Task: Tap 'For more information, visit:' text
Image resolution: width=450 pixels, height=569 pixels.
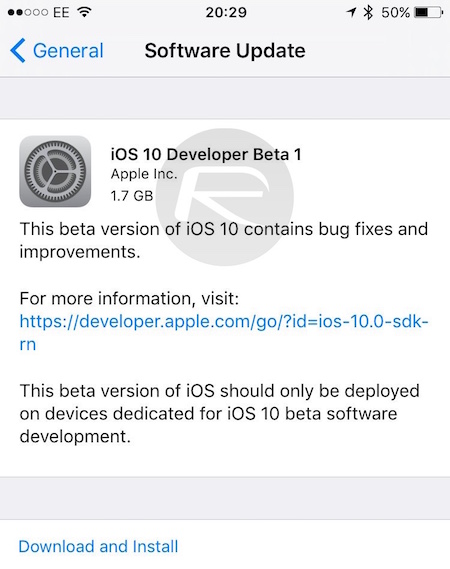Action: coord(130,299)
